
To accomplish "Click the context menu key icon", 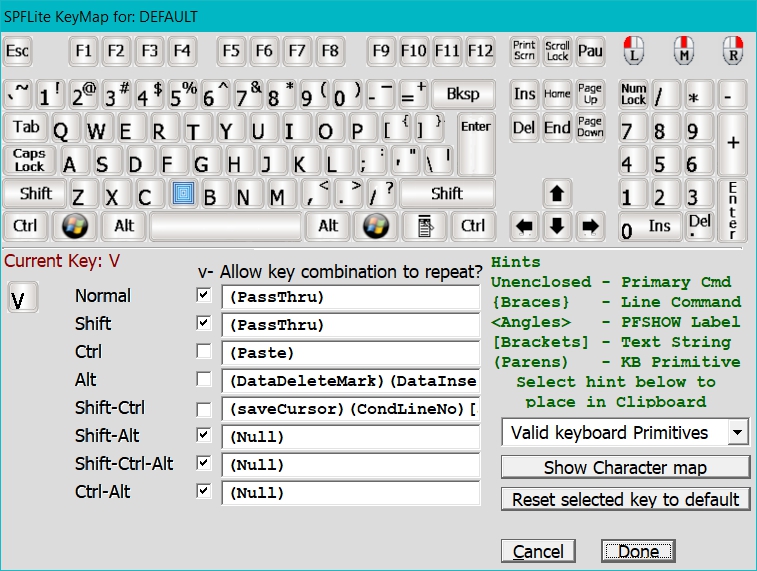I will [x=424, y=226].
